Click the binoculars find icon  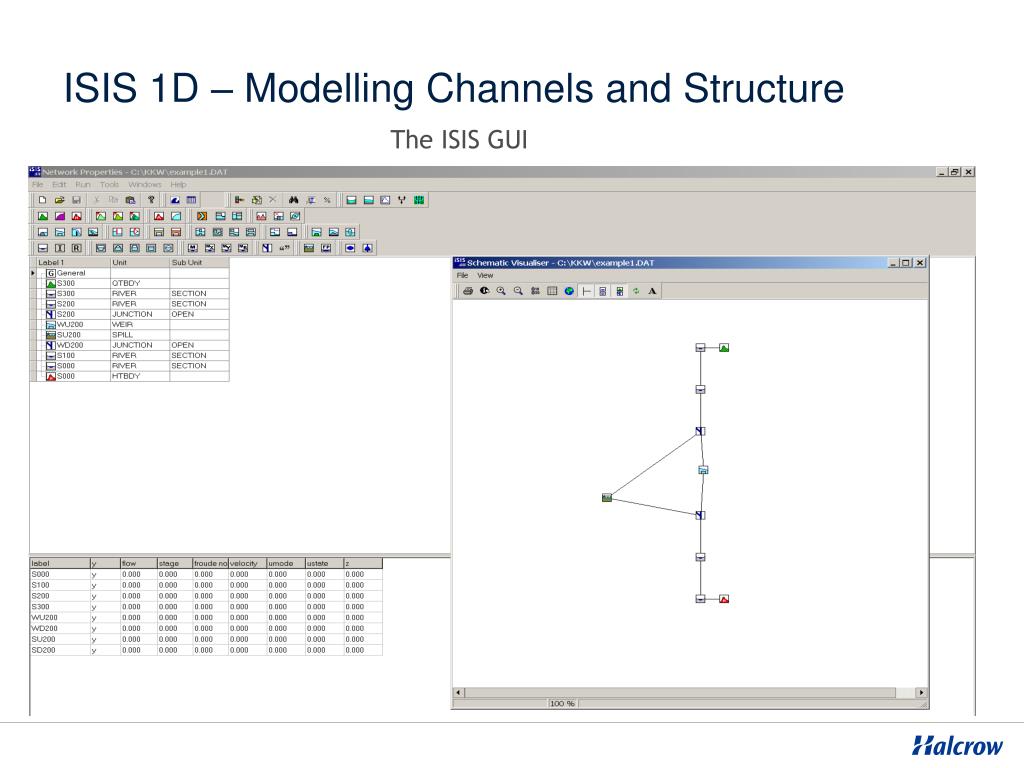(293, 200)
